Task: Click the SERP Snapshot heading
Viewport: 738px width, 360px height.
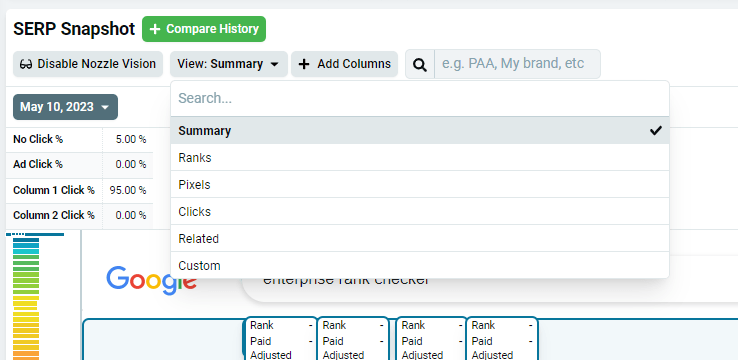Action: [74, 29]
